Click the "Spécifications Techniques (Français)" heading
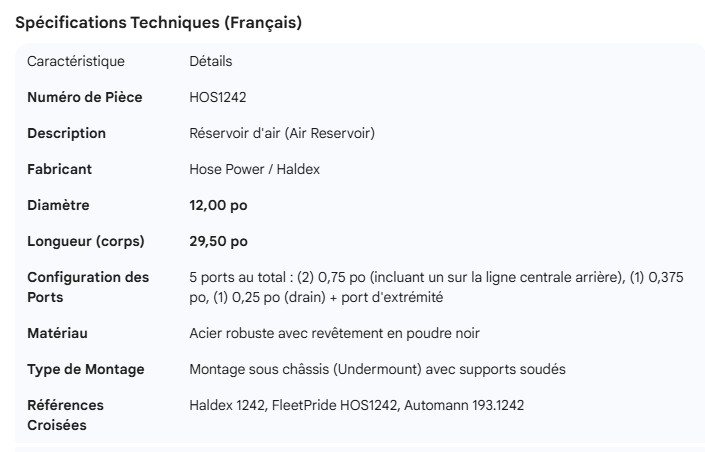Viewport: 705px width, 452px height. [158, 23]
